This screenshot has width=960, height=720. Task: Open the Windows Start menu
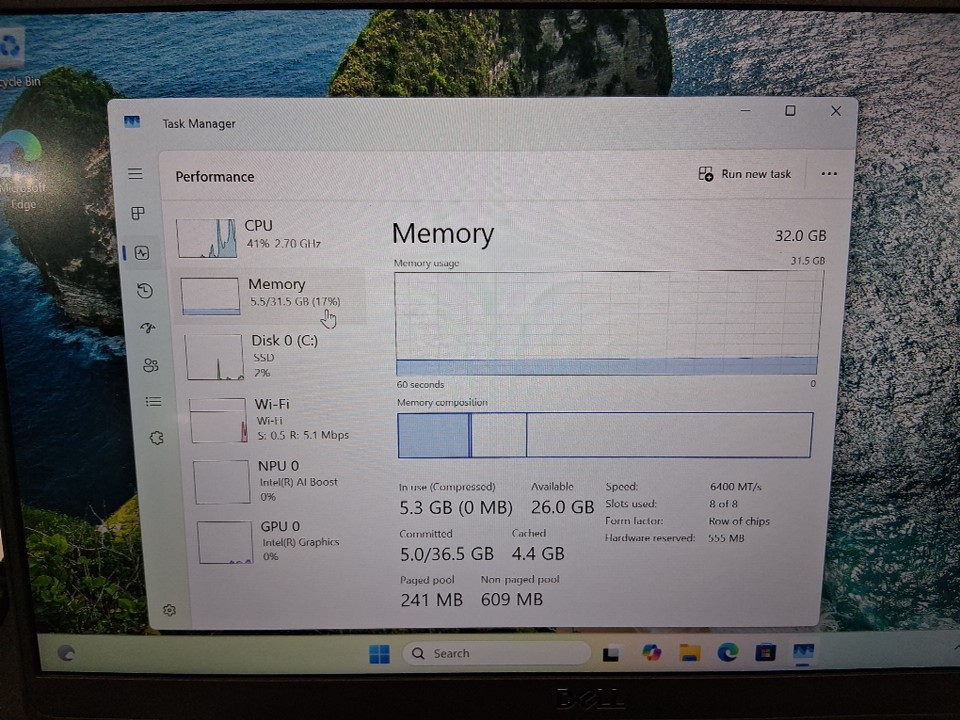tap(379, 654)
